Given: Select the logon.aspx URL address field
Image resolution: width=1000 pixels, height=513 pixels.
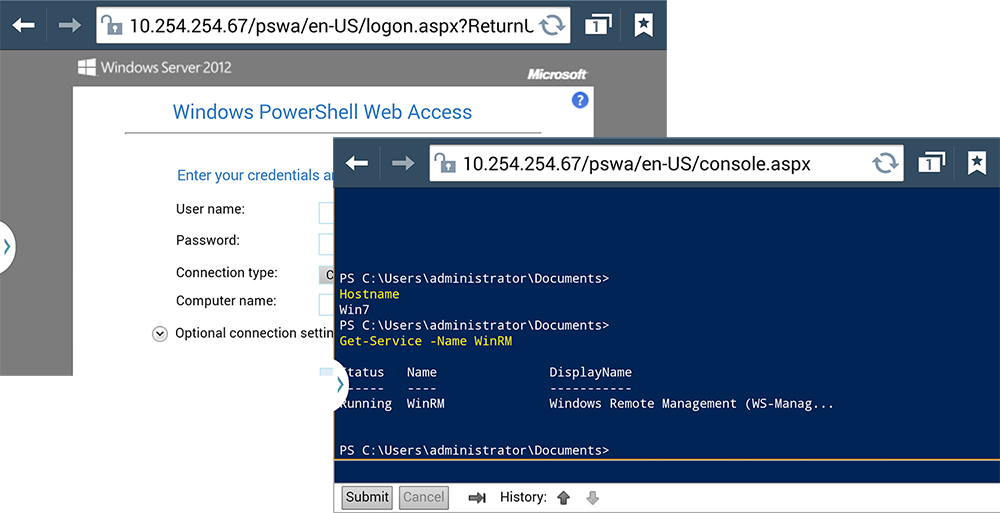Looking at the screenshot, I should tap(333, 26).
